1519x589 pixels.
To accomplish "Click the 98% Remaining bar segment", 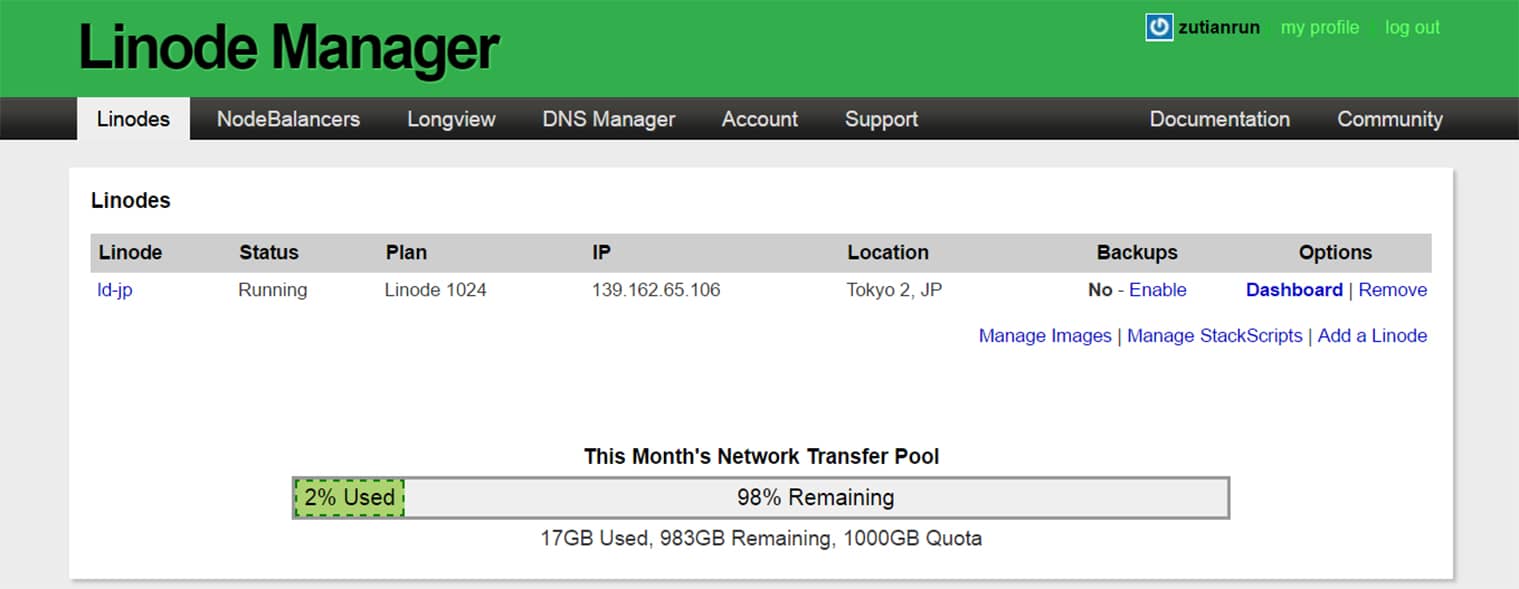I will 816,497.
